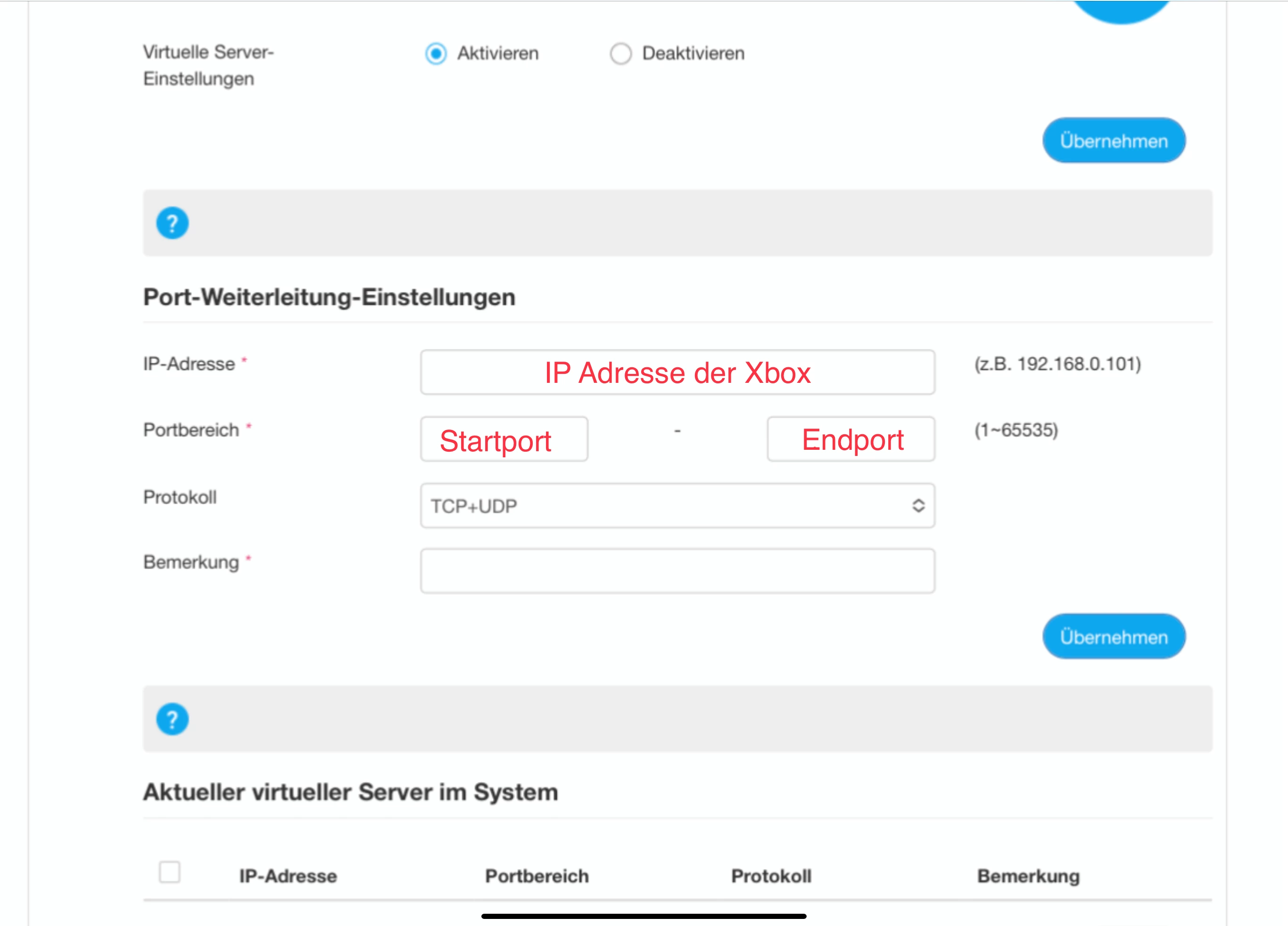The width and height of the screenshot is (1288, 926).
Task: Click the Bemerkung column header
Action: tap(1028, 876)
